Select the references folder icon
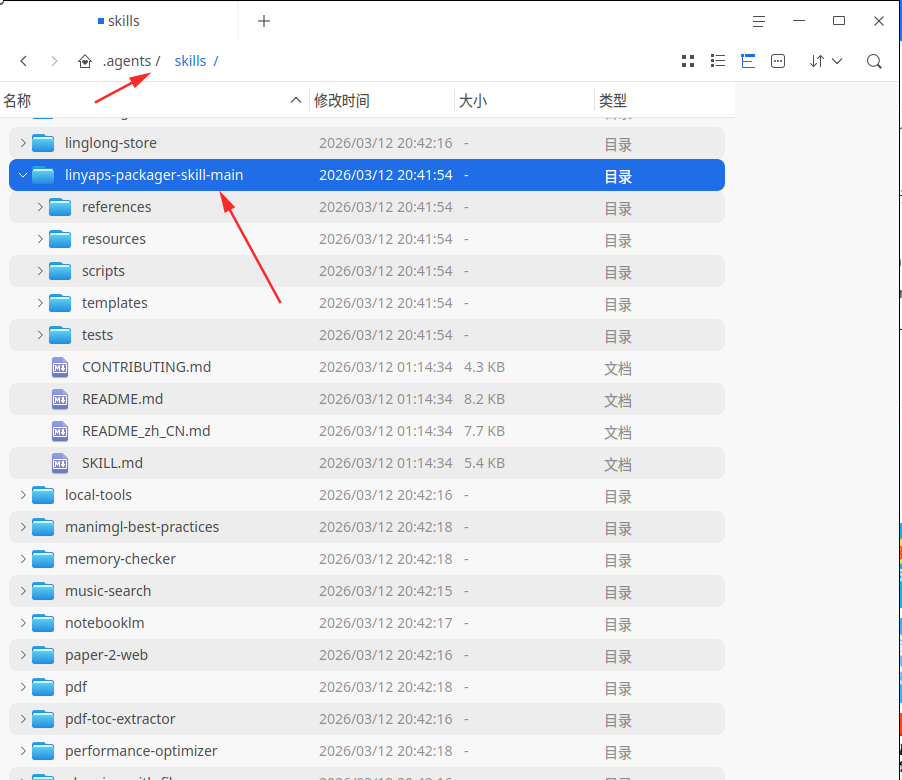This screenshot has width=902, height=780. [60, 207]
